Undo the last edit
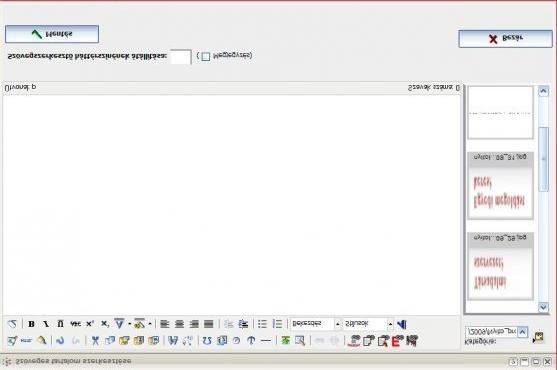Screen dimensions: 557x370 [x=60, y=341]
